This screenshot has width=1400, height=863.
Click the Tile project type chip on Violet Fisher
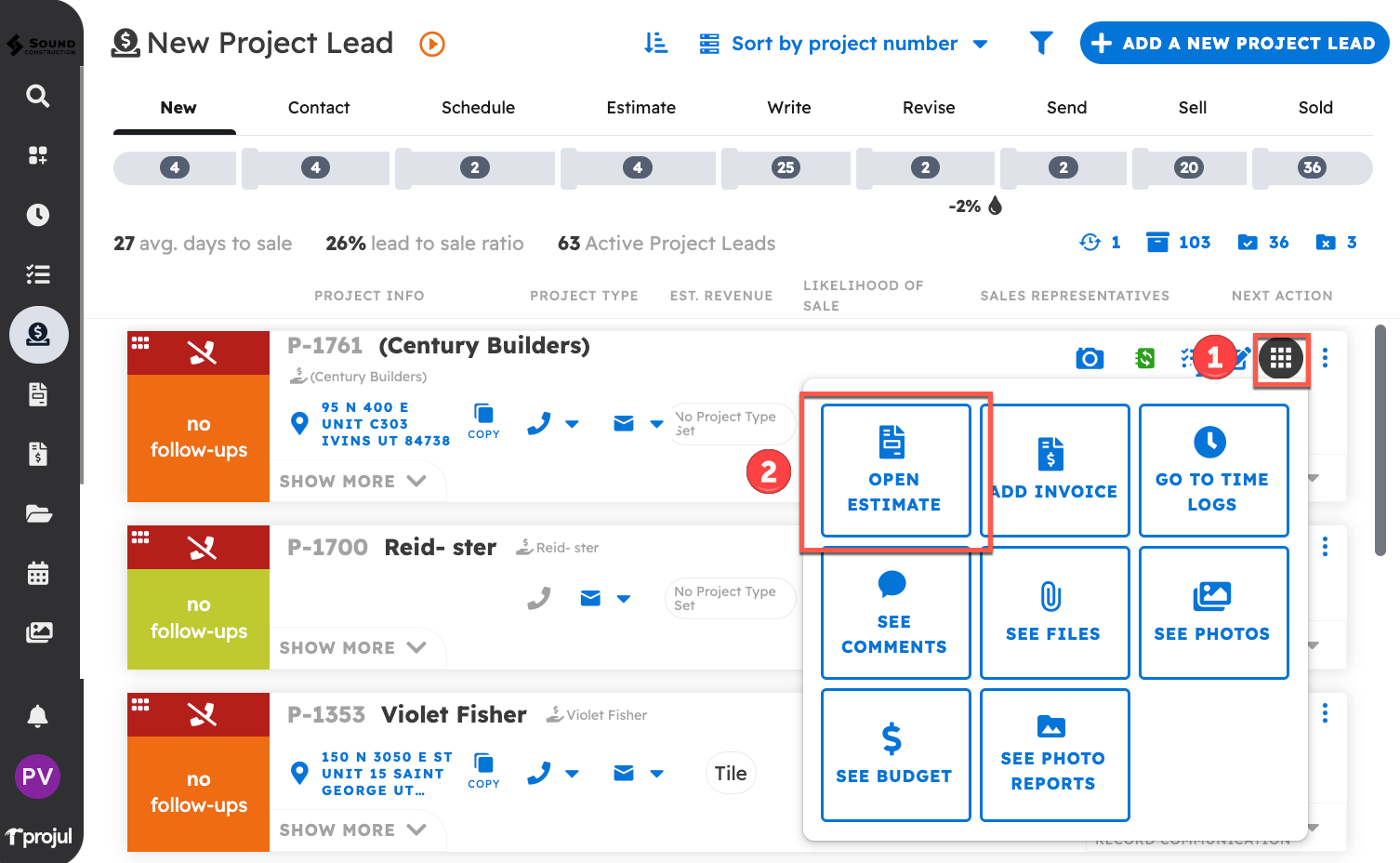click(731, 773)
